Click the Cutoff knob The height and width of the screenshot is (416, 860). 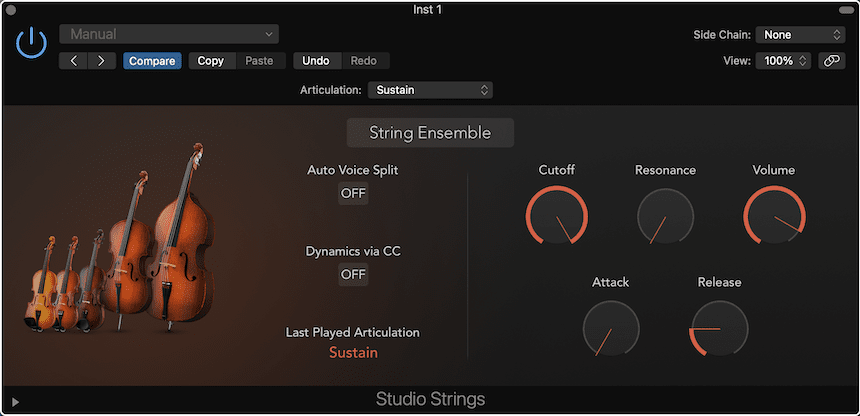pos(556,215)
